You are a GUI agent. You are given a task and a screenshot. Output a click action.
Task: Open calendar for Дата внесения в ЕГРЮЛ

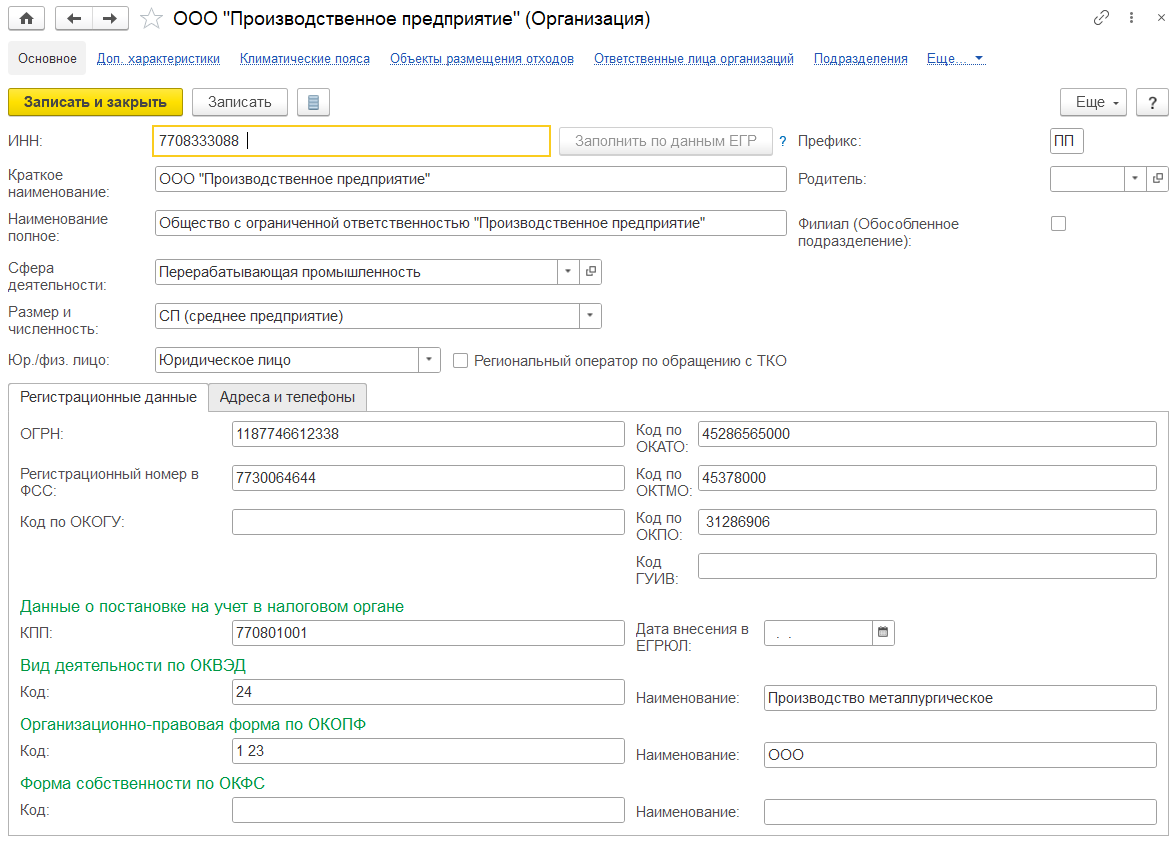883,633
